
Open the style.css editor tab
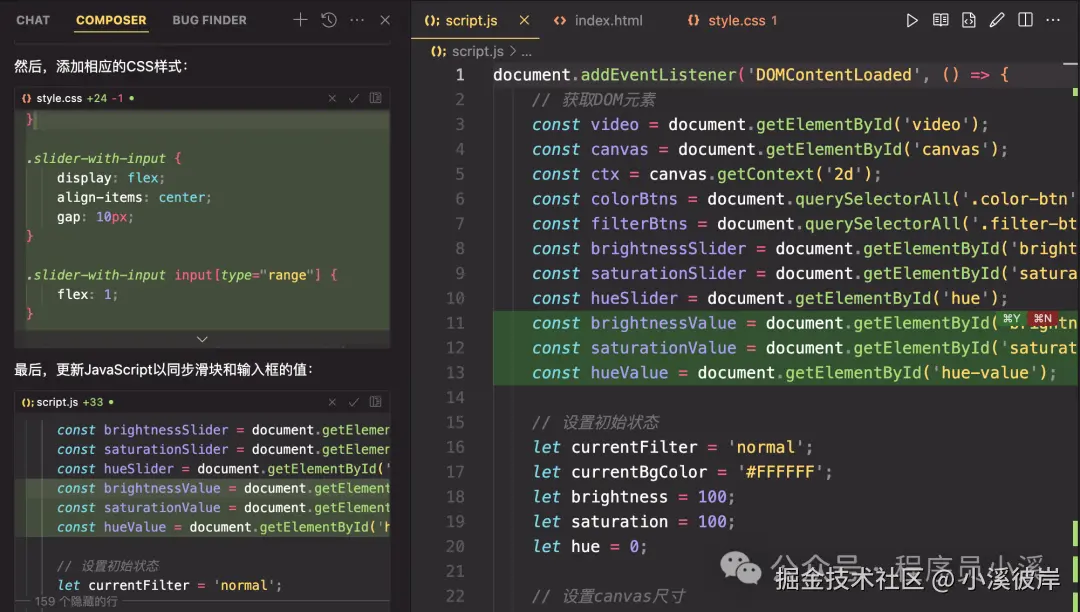[x=736, y=21]
